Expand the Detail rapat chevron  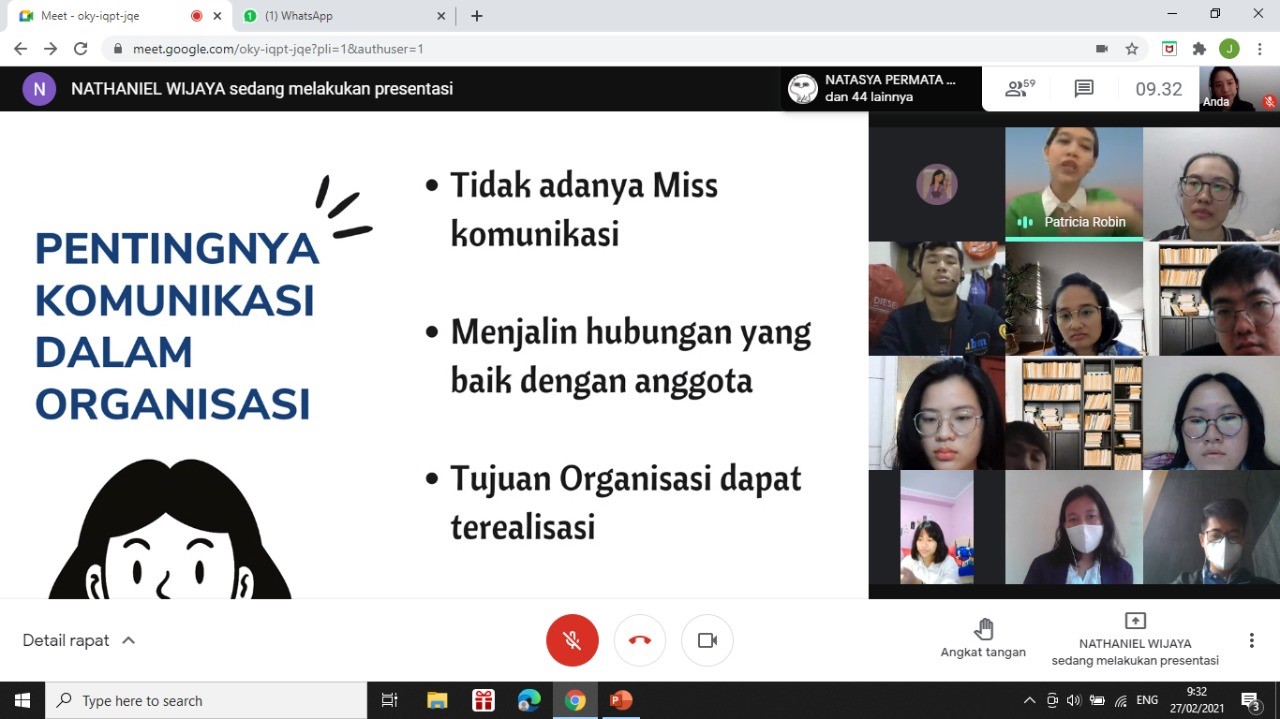128,640
